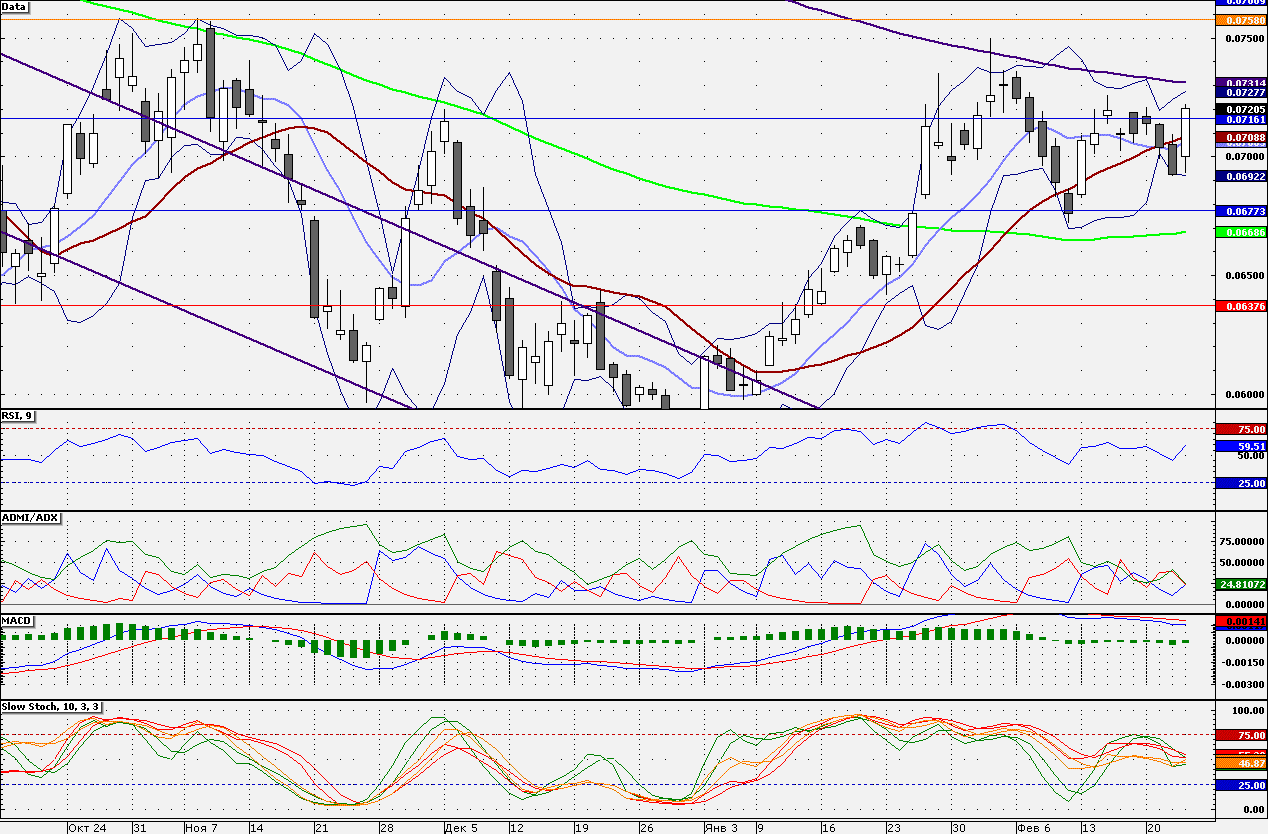This screenshot has height=834, width=1268.
Task: Click the orange 0.07580 price tag
Action: [1240, 19]
